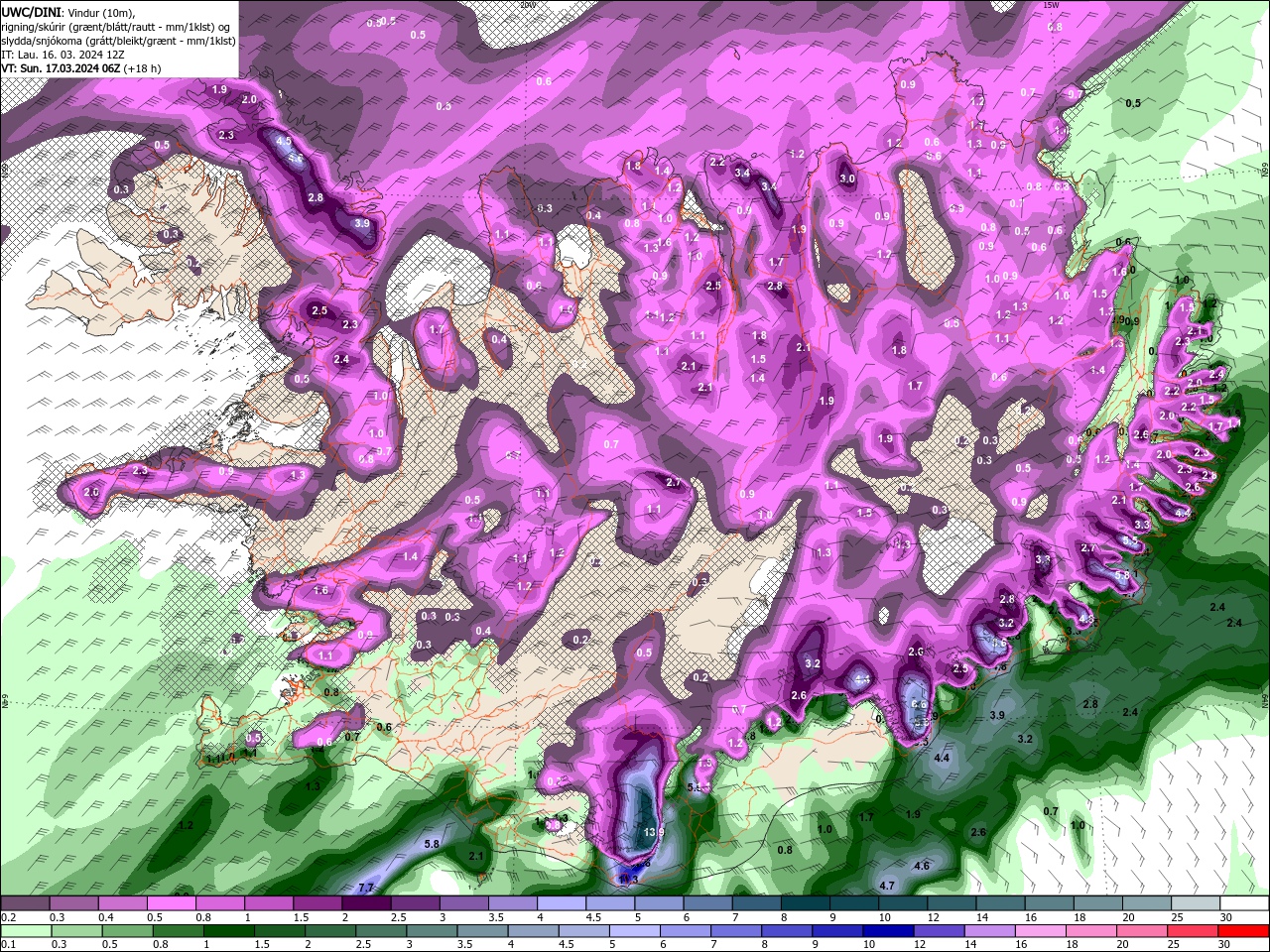Click the 0.1 label on the rain legend

tap(8, 945)
